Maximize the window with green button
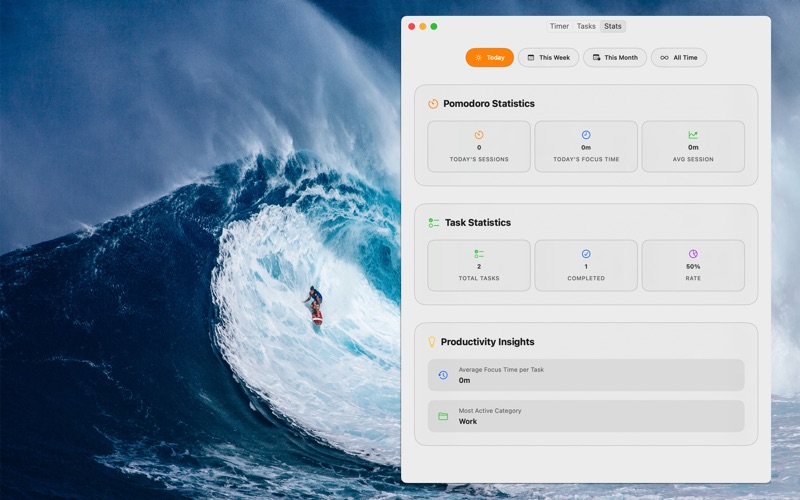Screen dimensions: 800x500 434,27
